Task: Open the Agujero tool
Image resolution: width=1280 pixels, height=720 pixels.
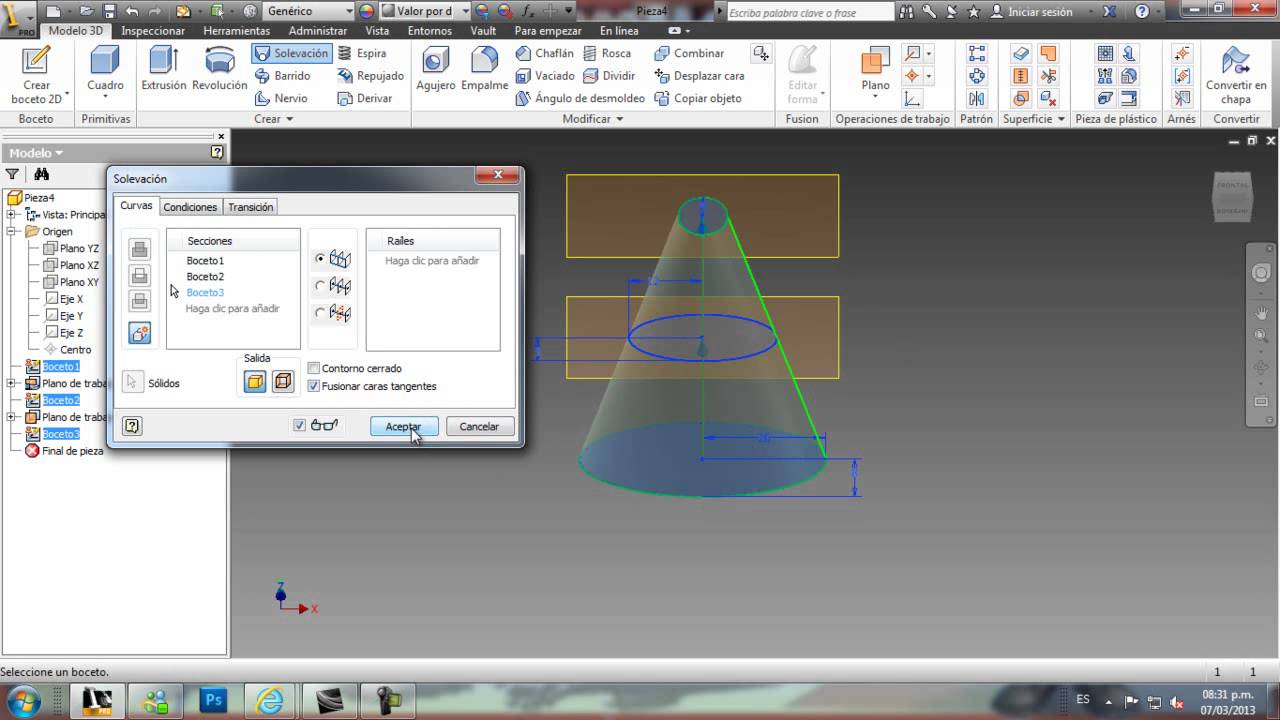Action: click(435, 70)
